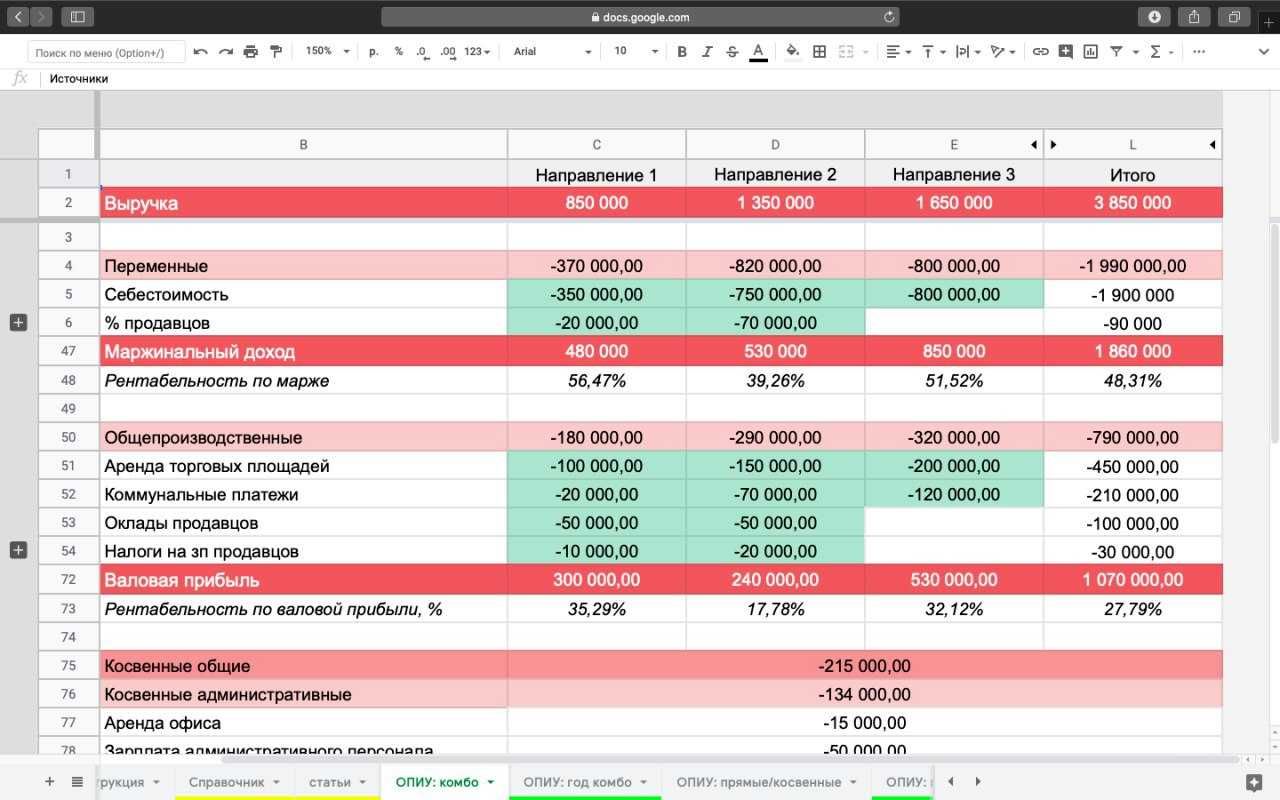This screenshot has width=1280, height=800.
Task: Open the text color picker
Action: click(758, 51)
